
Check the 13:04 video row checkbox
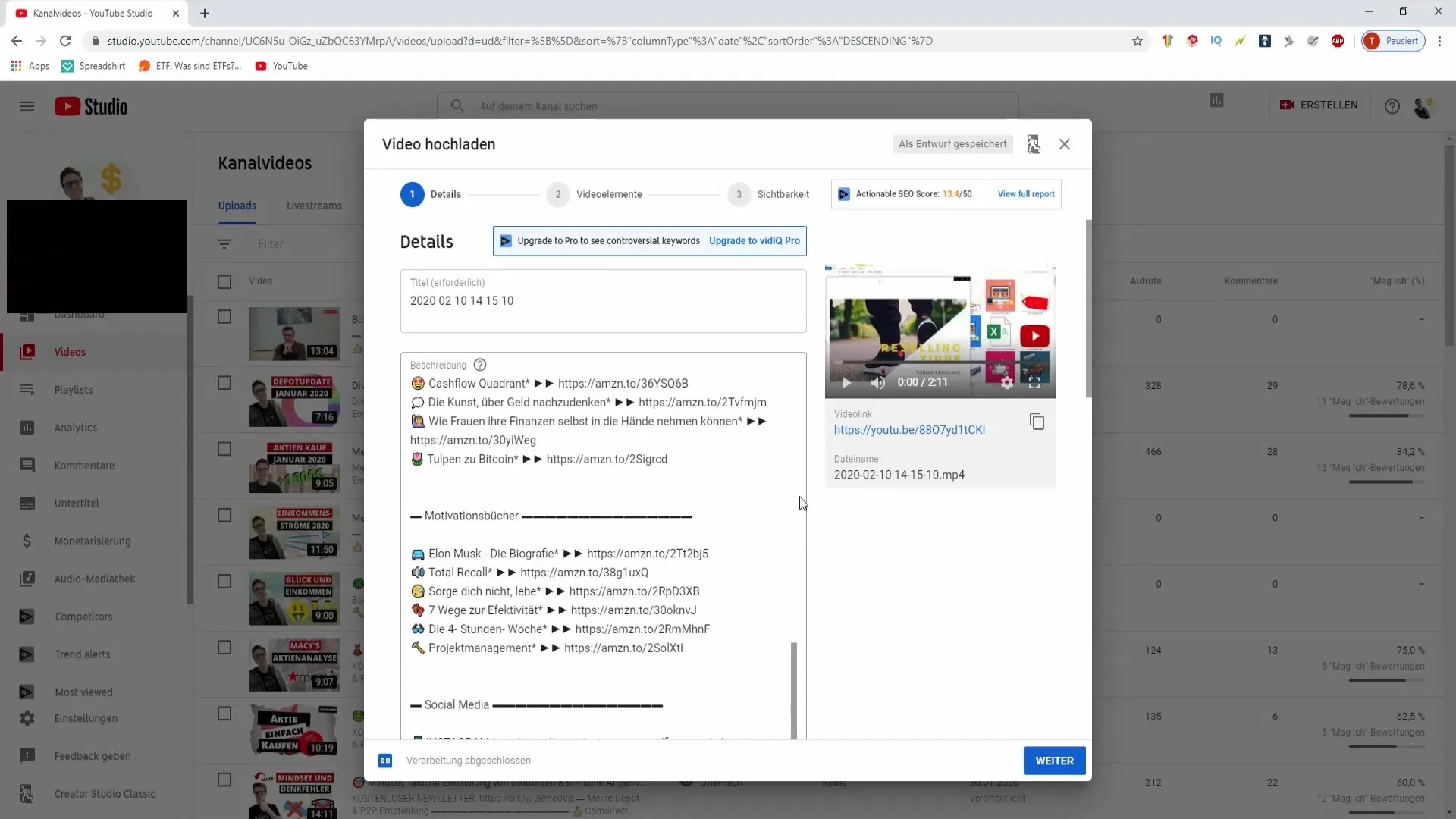click(x=224, y=317)
